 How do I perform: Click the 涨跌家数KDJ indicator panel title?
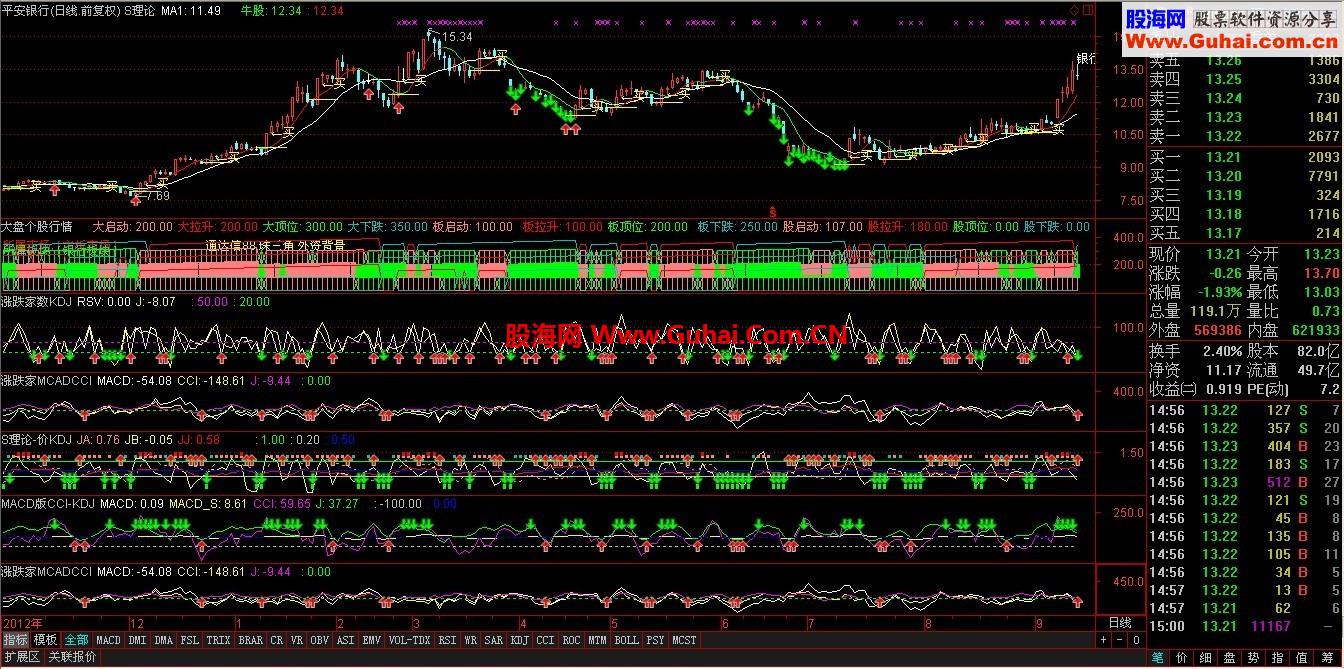click(x=37, y=301)
